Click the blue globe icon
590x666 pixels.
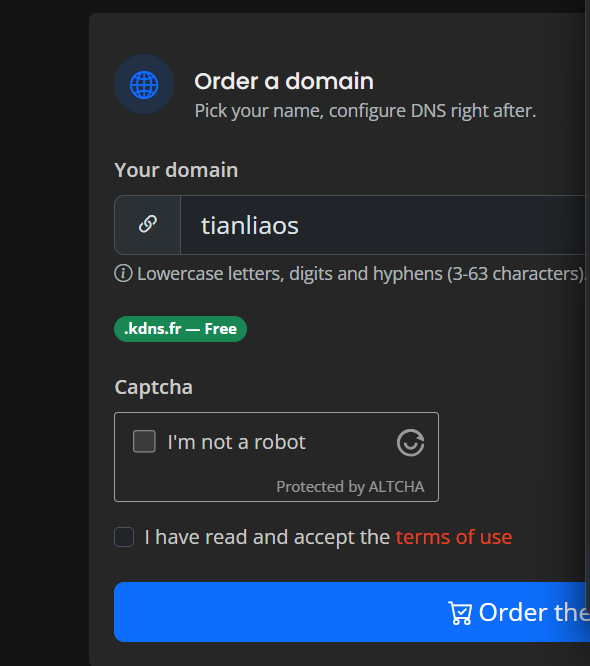click(144, 85)
